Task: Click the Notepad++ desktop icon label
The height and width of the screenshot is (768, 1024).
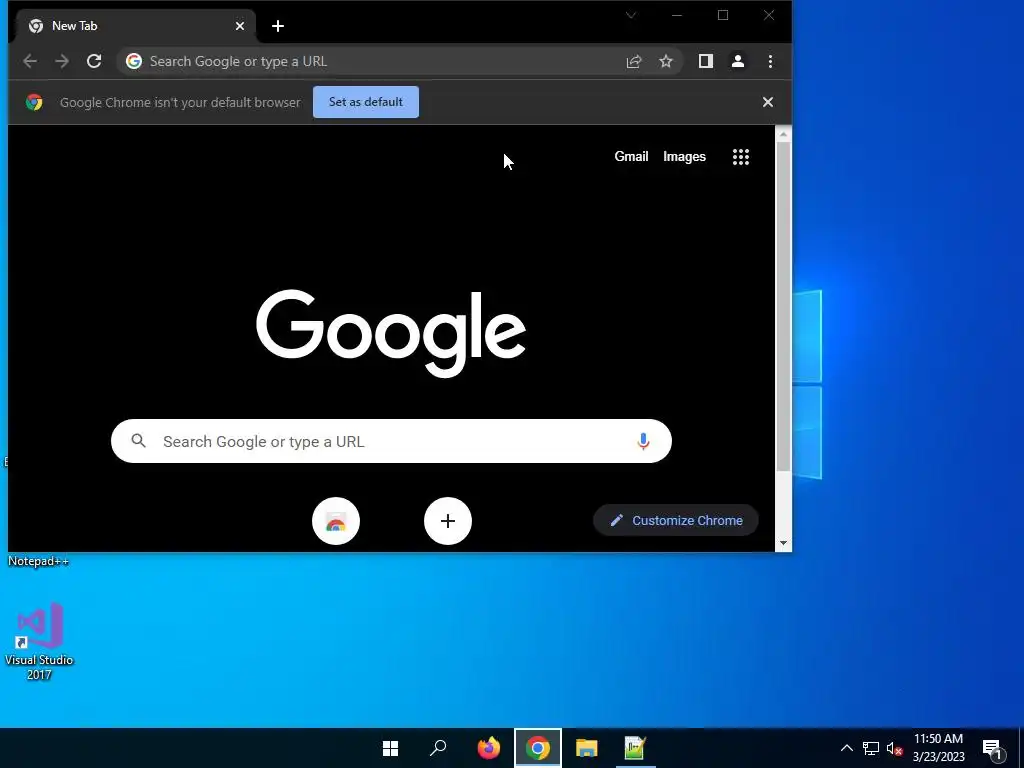Action: [x=39, y=561]
